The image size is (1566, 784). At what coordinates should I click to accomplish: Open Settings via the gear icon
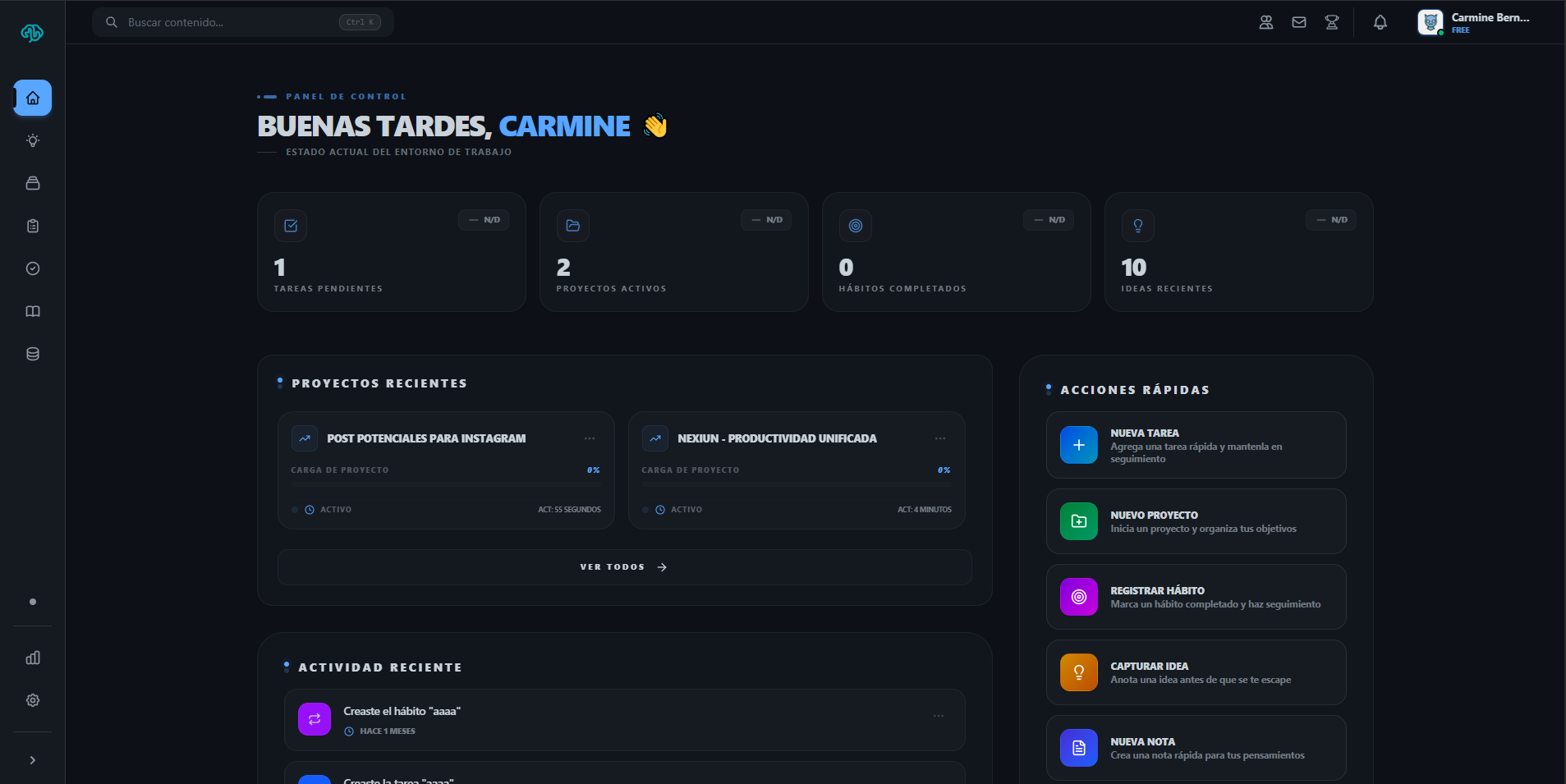(32, 700)
